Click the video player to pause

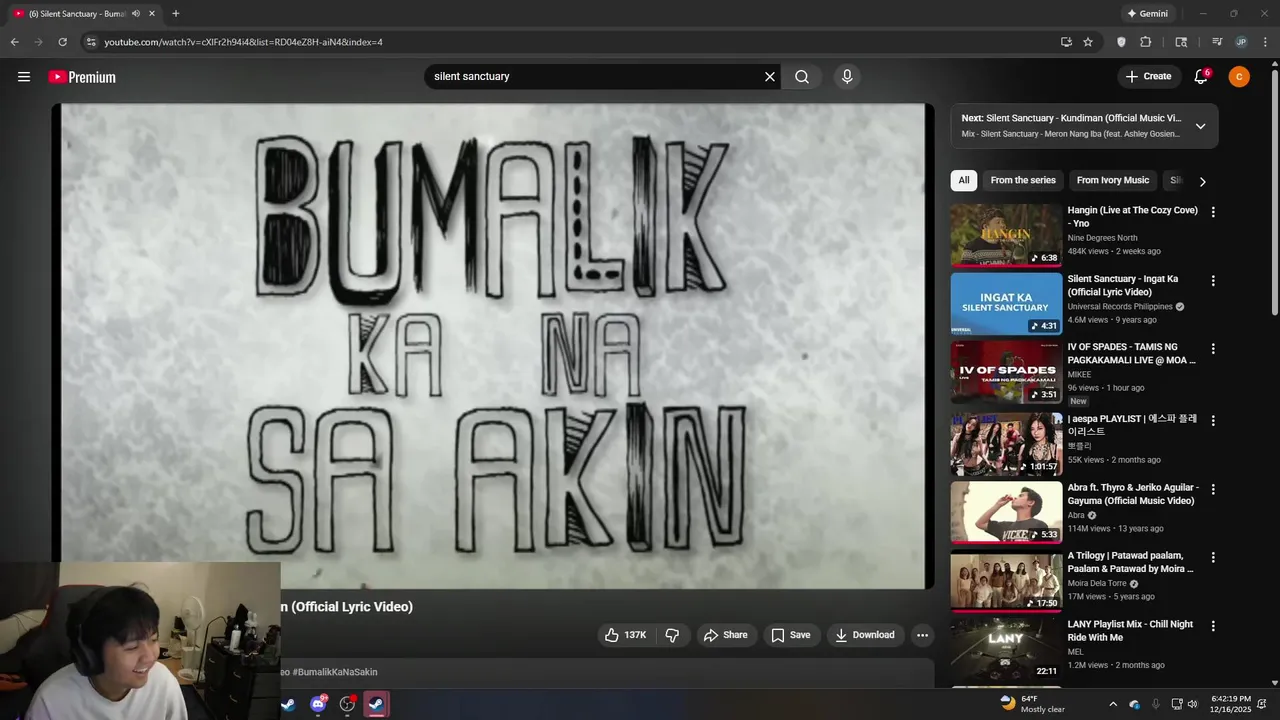tap(493, 346)
